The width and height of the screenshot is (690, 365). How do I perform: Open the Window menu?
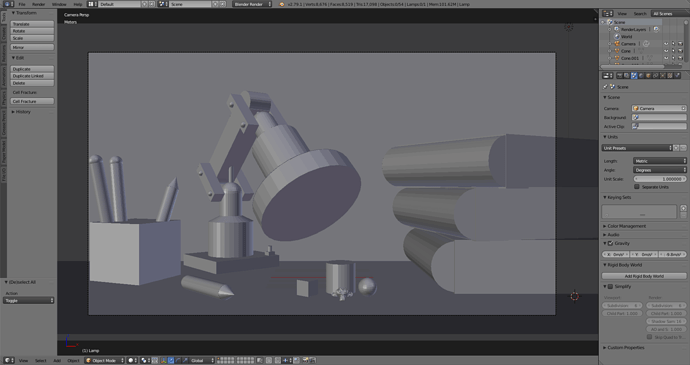59,4
